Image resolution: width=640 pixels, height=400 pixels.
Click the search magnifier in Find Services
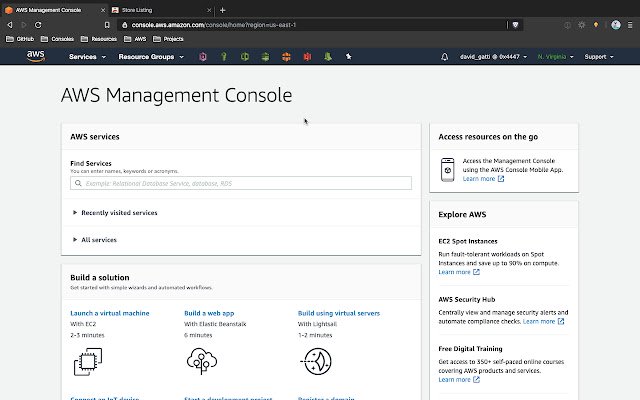pyautogui.click(x=78, y=183)
